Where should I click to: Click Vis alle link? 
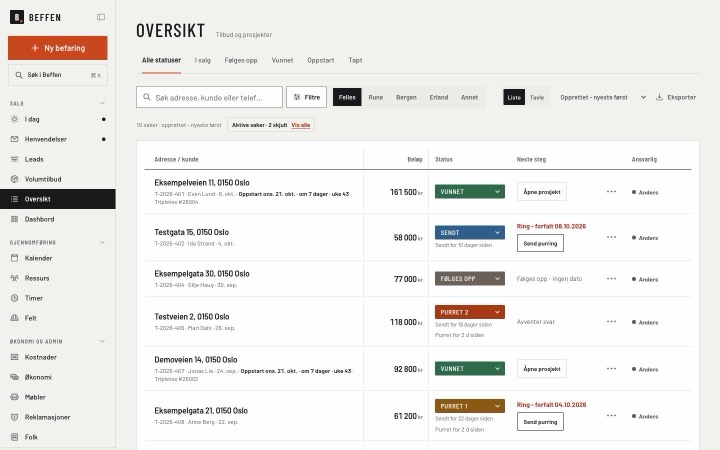pyautogui.click(x=301, y=125)
